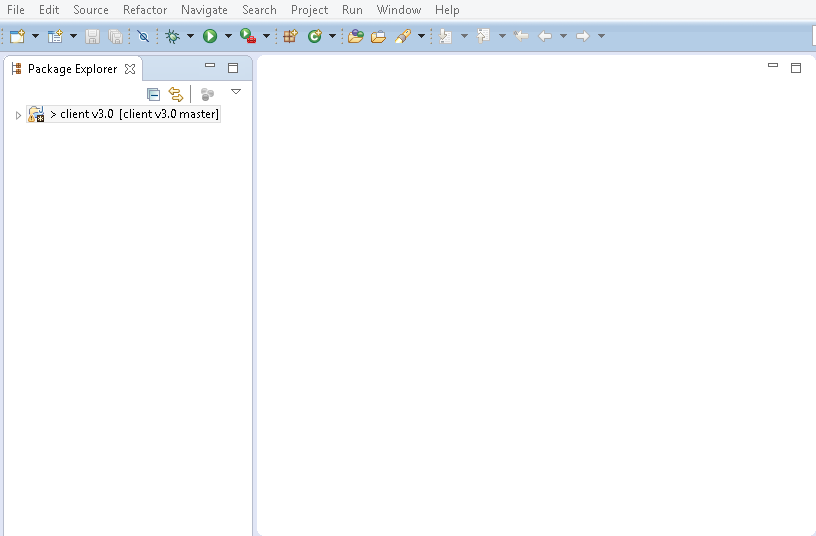This screenshot has height=536, width=816.
Task: Click the Save floppy disk icon
Action: [93, 36]
